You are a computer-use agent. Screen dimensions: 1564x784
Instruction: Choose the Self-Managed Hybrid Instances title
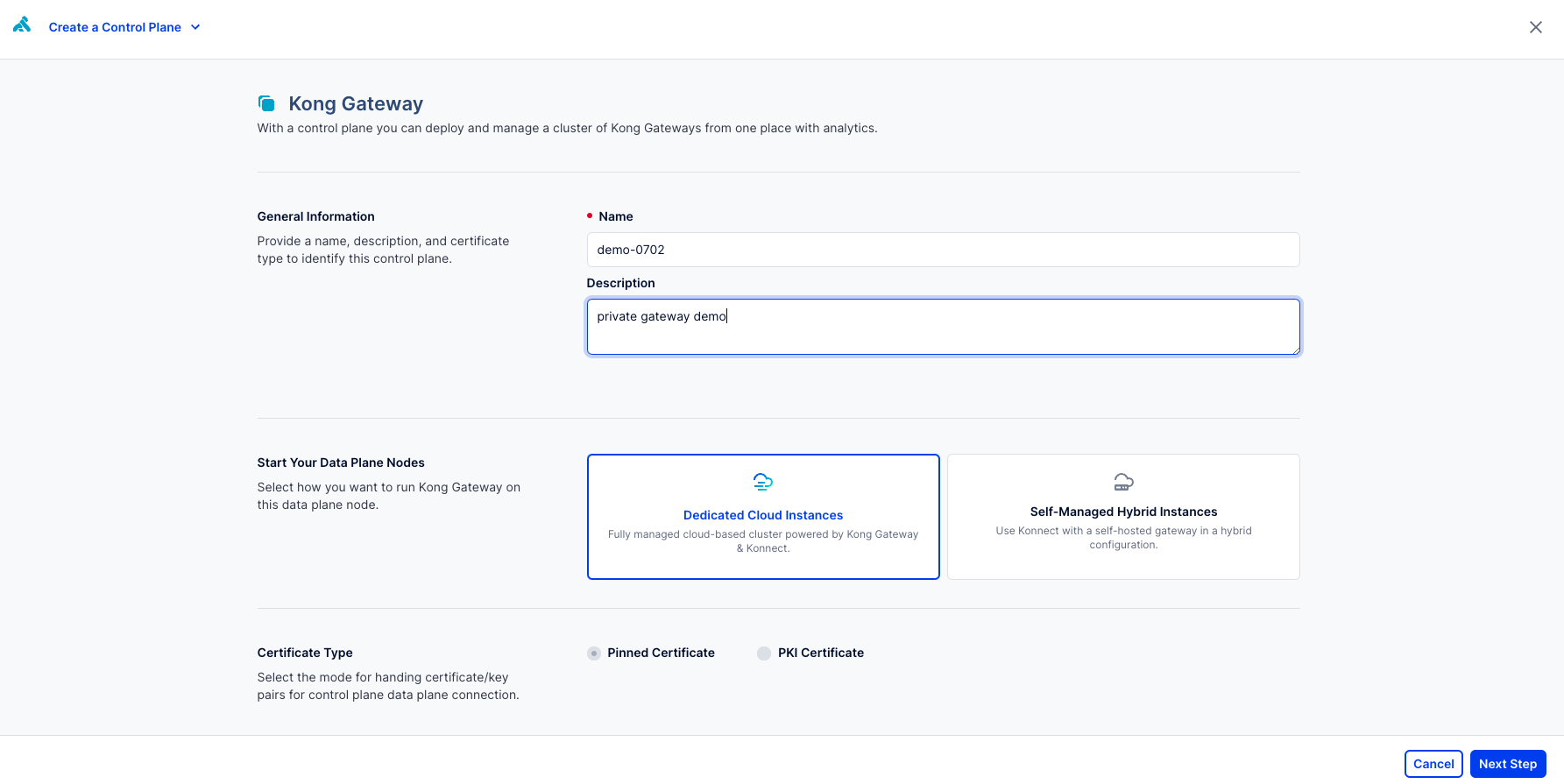pos(1123,512)
